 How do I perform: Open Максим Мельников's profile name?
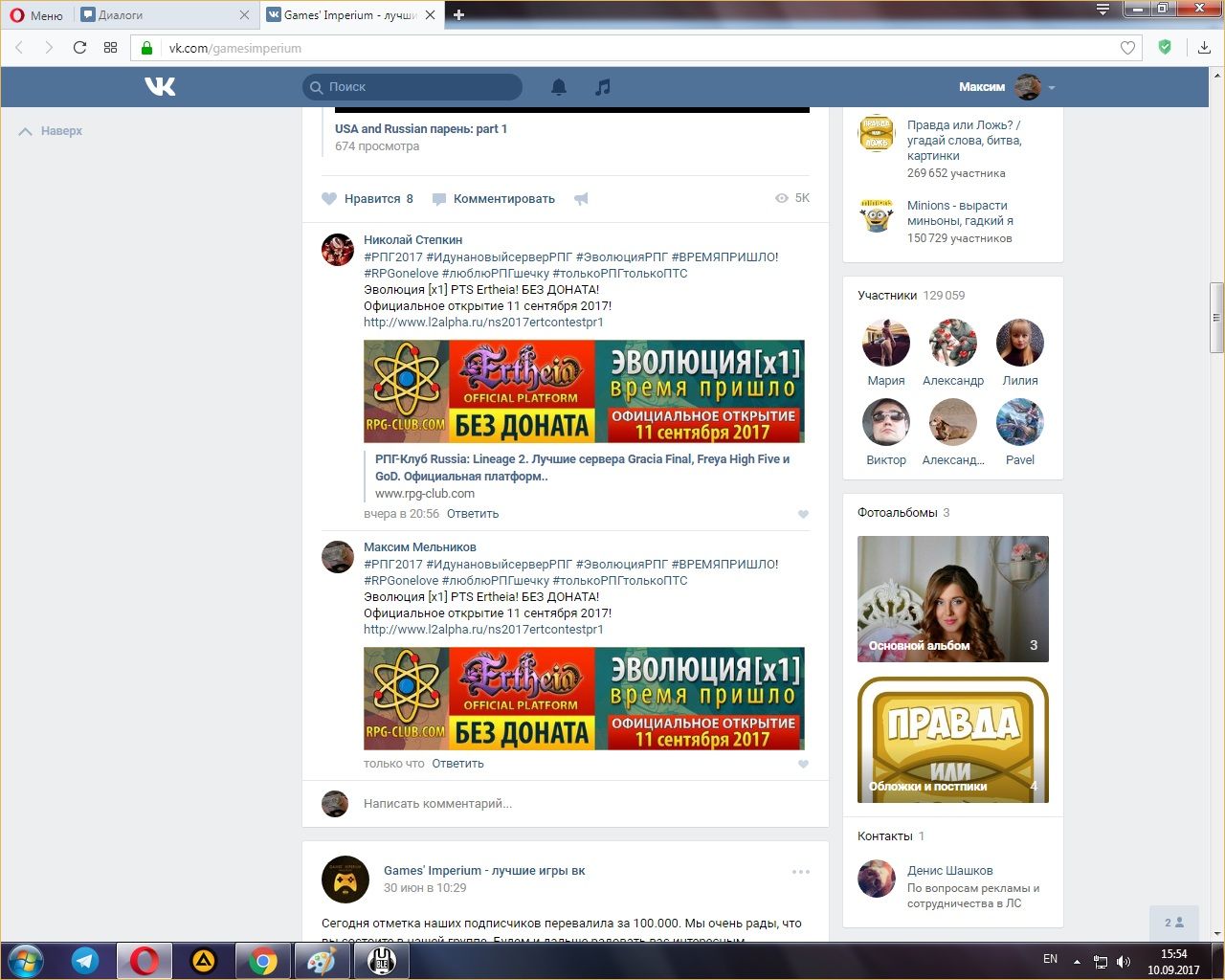[419, 547]
